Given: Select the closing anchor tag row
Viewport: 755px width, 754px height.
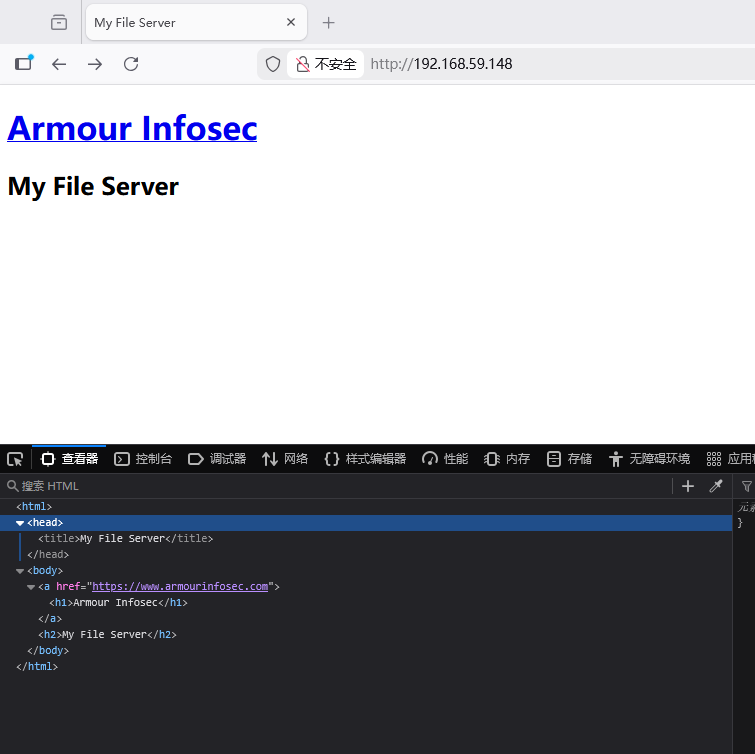Looking at the screenshot, I should [x=366, y=619].
